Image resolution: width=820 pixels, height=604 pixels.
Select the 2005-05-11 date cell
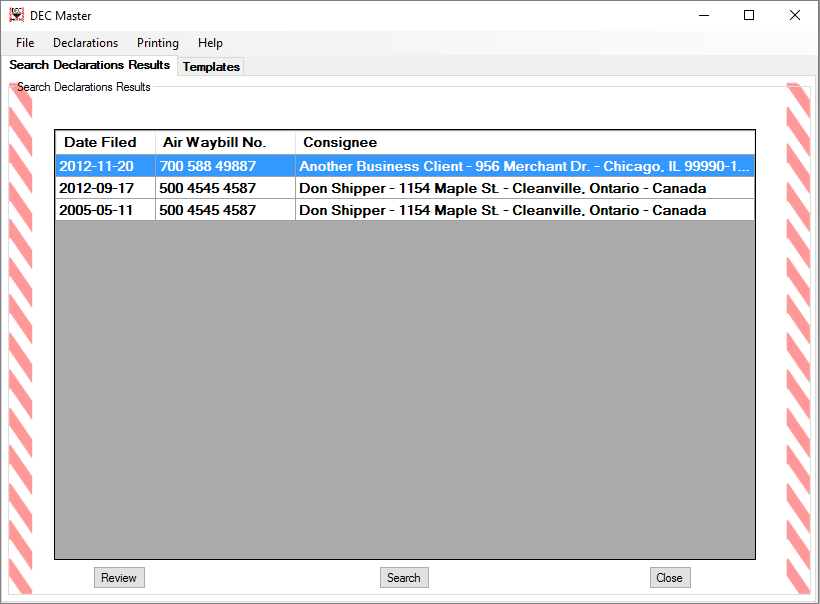click(105, 210)
